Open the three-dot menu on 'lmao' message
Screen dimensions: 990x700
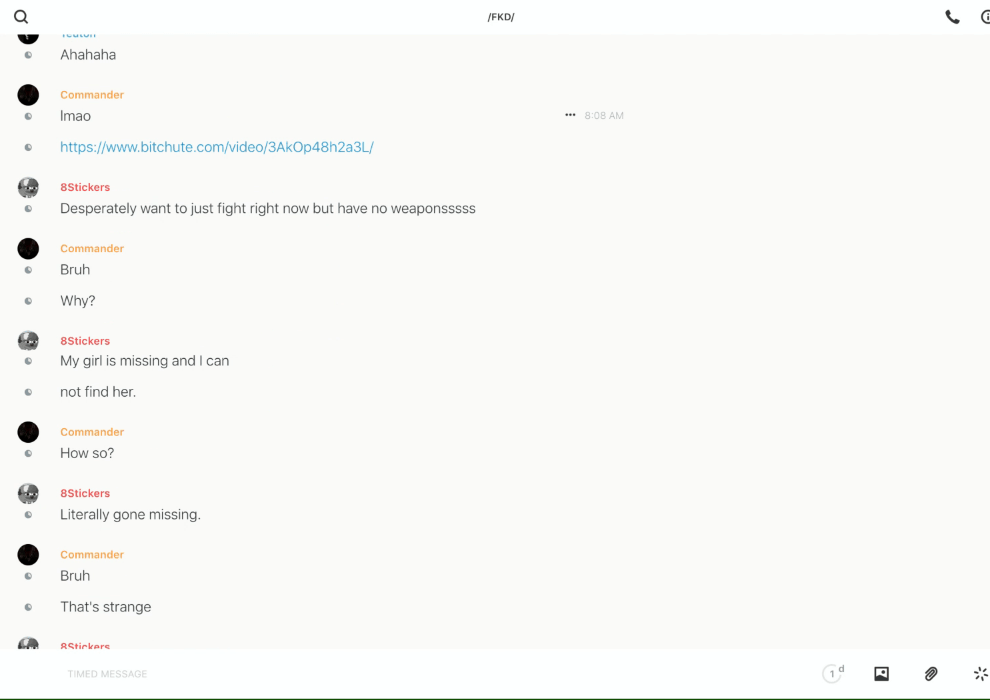click(x=570, y=115)
